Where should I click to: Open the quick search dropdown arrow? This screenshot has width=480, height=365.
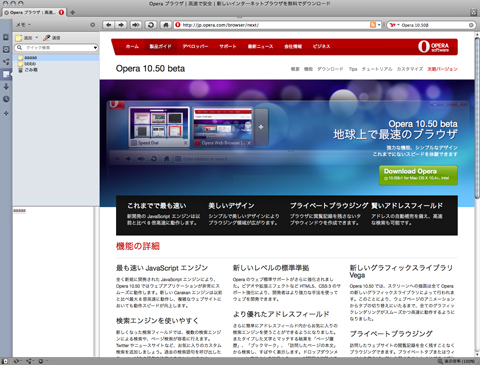point(95,48)
